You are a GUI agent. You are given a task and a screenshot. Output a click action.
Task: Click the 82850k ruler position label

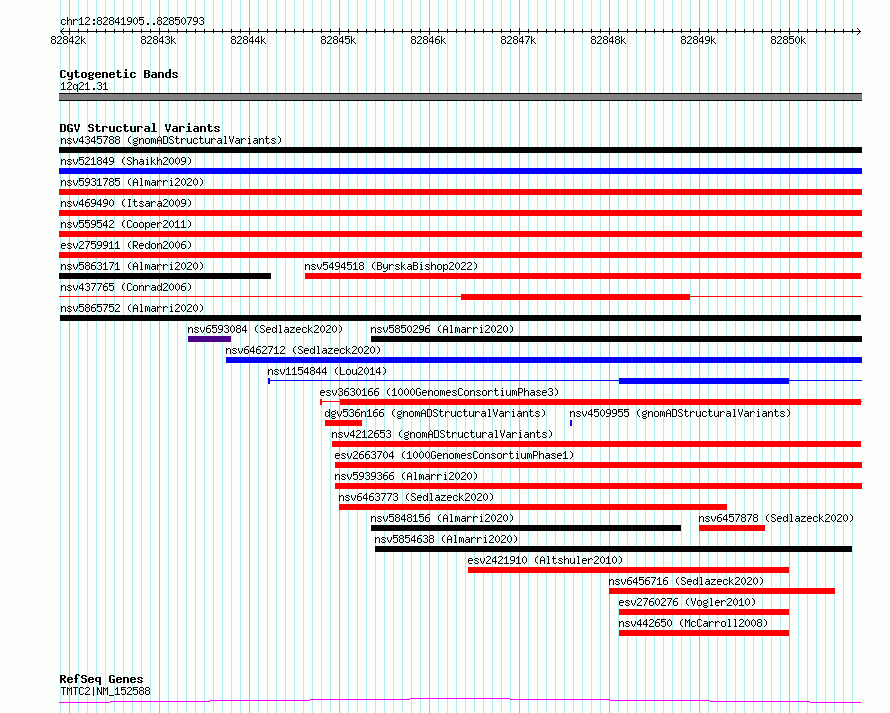click(x=788, y=40)
